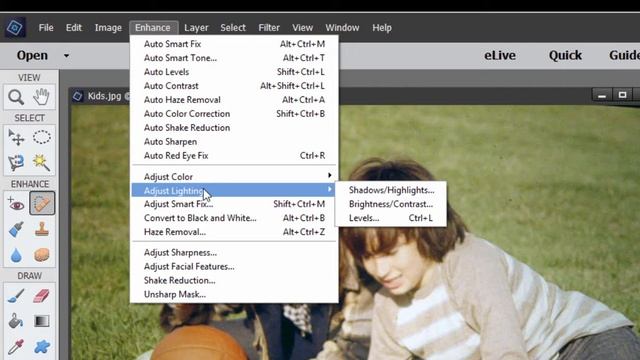
Task: Choose Auto Color Correction
Action: (x=234, y=114)
